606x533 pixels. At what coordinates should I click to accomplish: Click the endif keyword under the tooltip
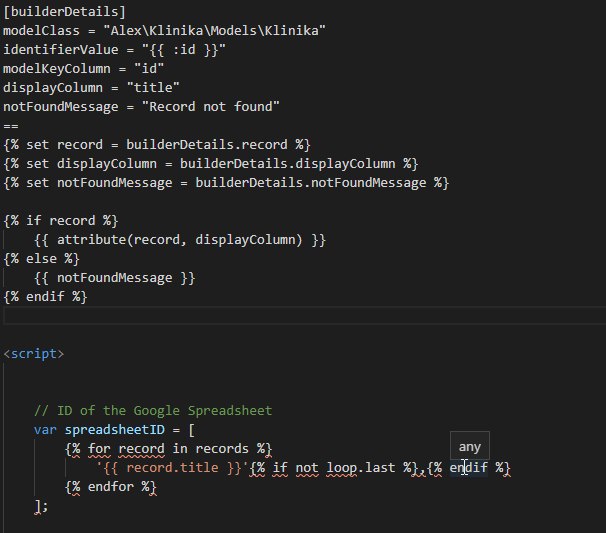(468, 468)
